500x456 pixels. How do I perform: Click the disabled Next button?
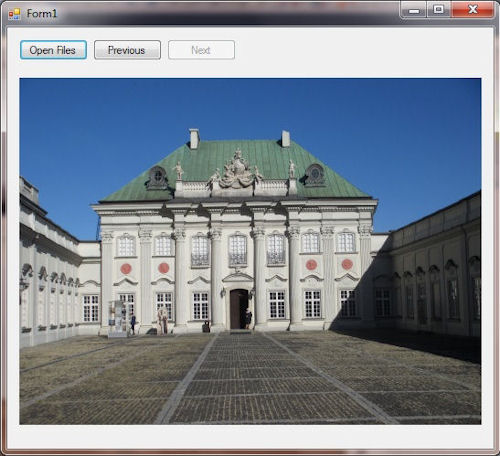[201, 50]
